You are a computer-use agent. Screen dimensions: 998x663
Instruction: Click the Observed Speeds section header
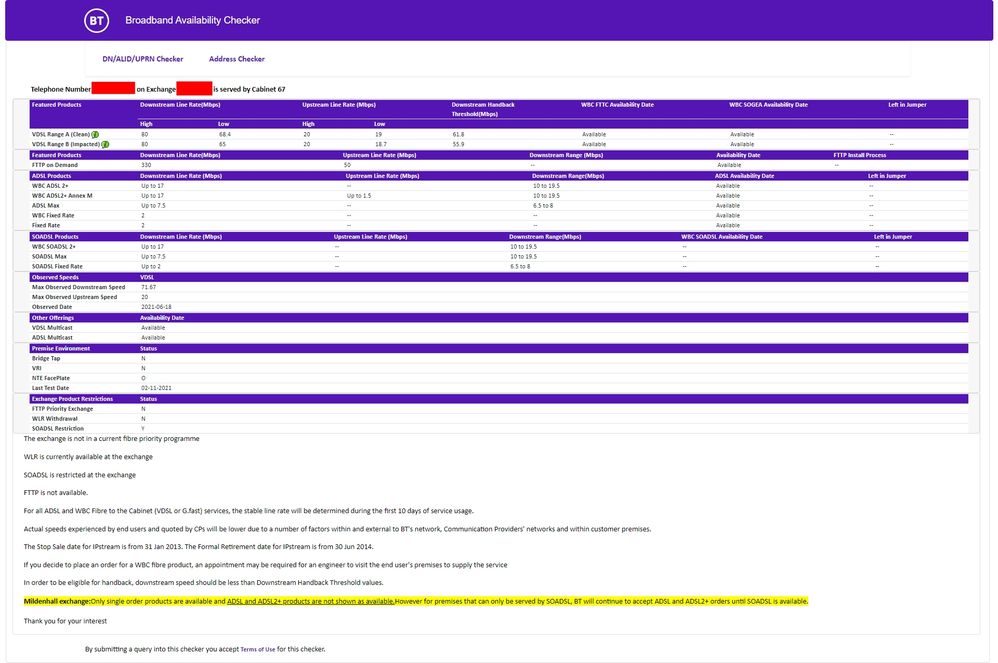(x=56, y=277)
